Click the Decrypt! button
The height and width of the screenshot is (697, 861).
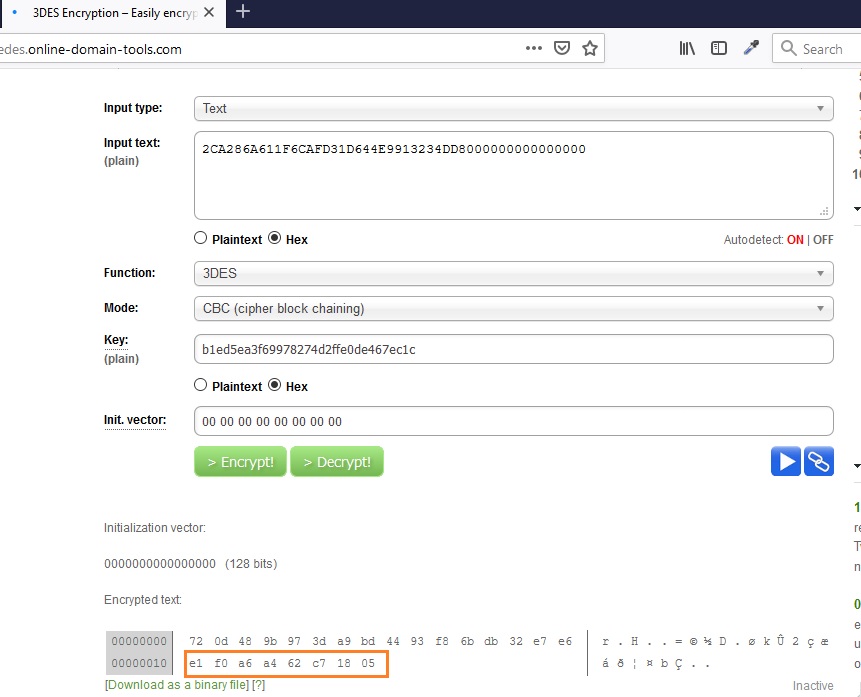tap(337, 461)
